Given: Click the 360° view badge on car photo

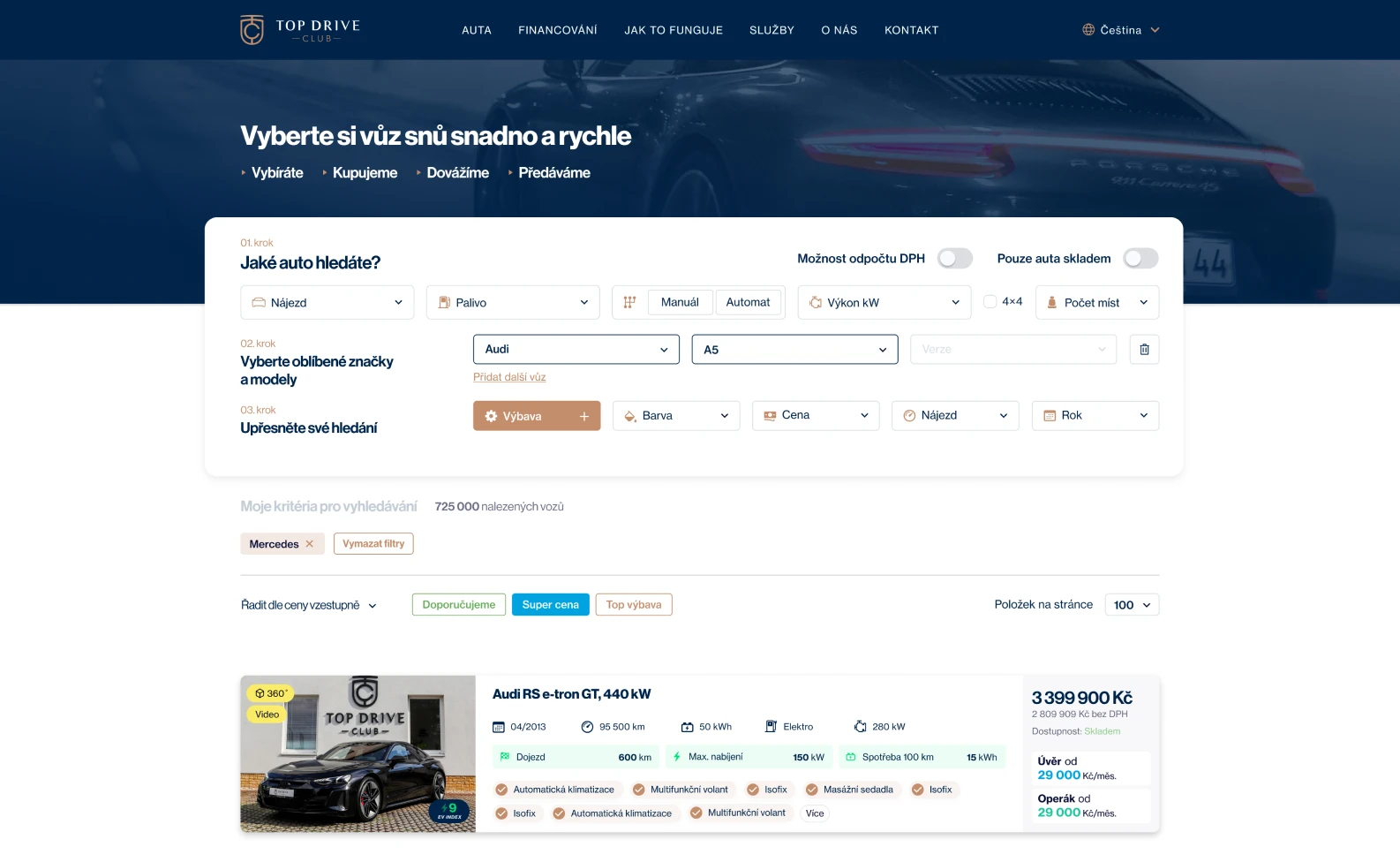Looking at the screenshot, I should tap(271, 693).
